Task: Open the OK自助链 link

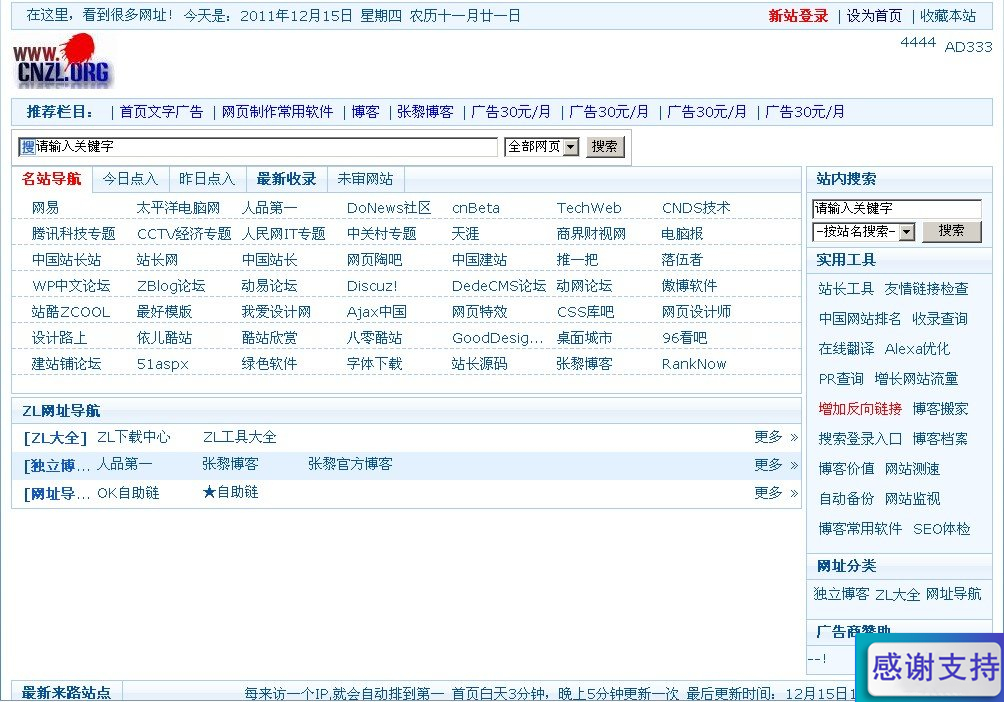Action: pos(128,493)
